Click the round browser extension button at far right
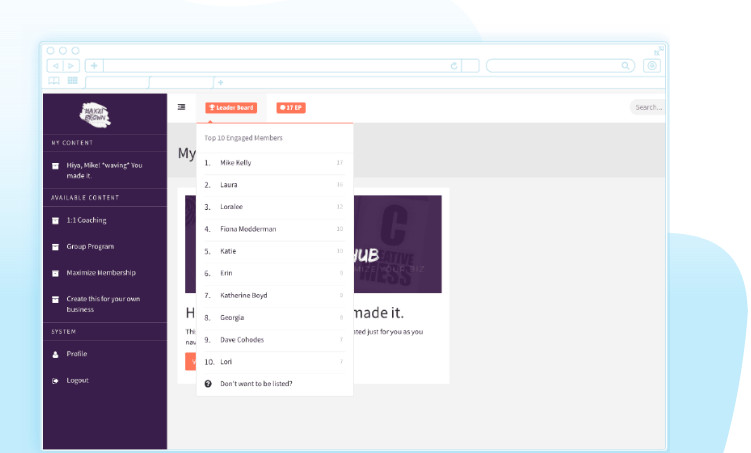This screenshot has width=751, height=453. (x=652, y=66)
